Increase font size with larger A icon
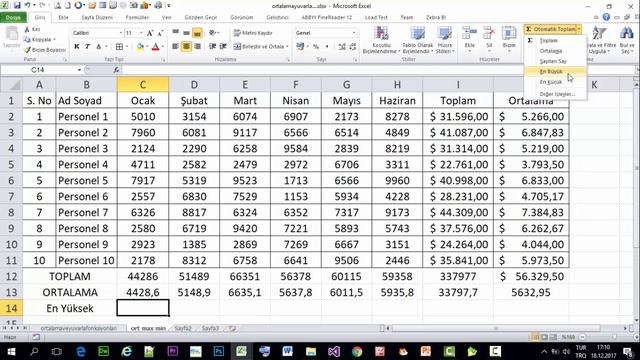The width and height of the screenshot is (640, 360). point(150,33)
